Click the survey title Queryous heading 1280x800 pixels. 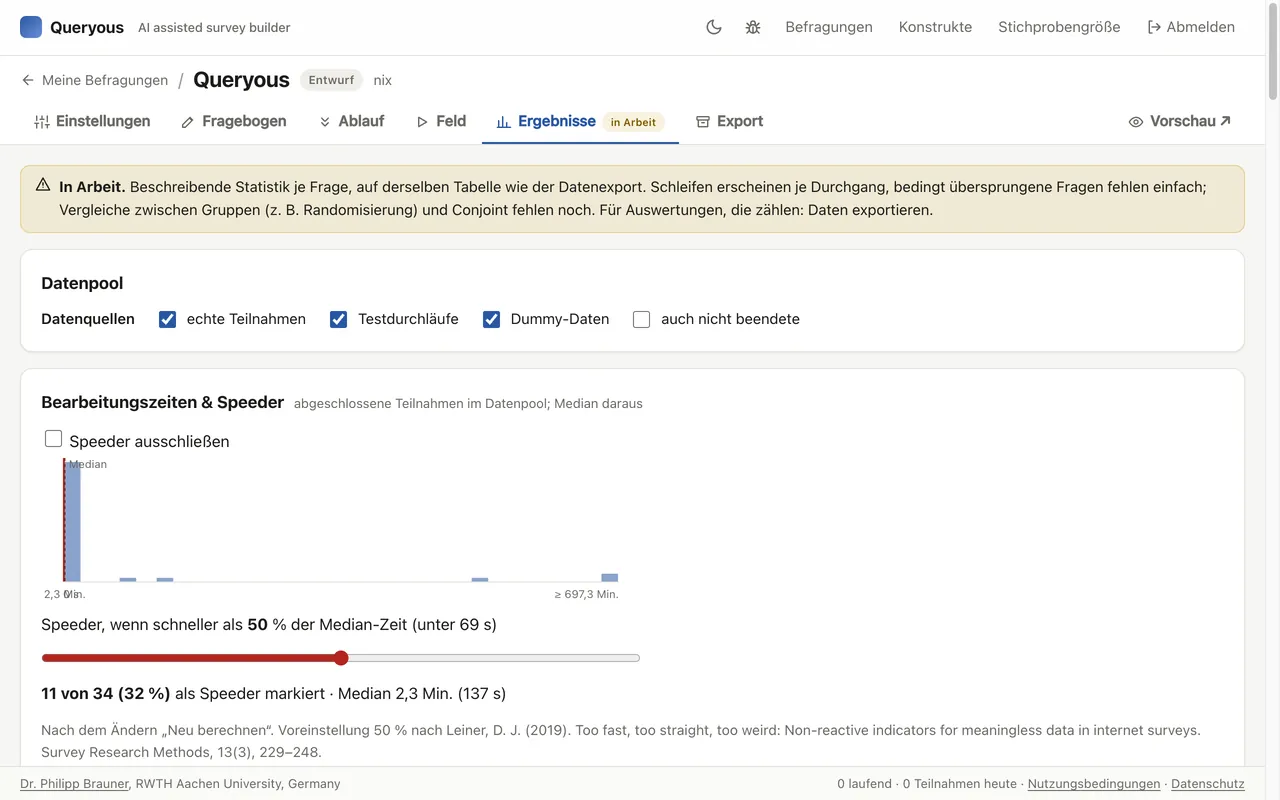(x=241, y=80)
